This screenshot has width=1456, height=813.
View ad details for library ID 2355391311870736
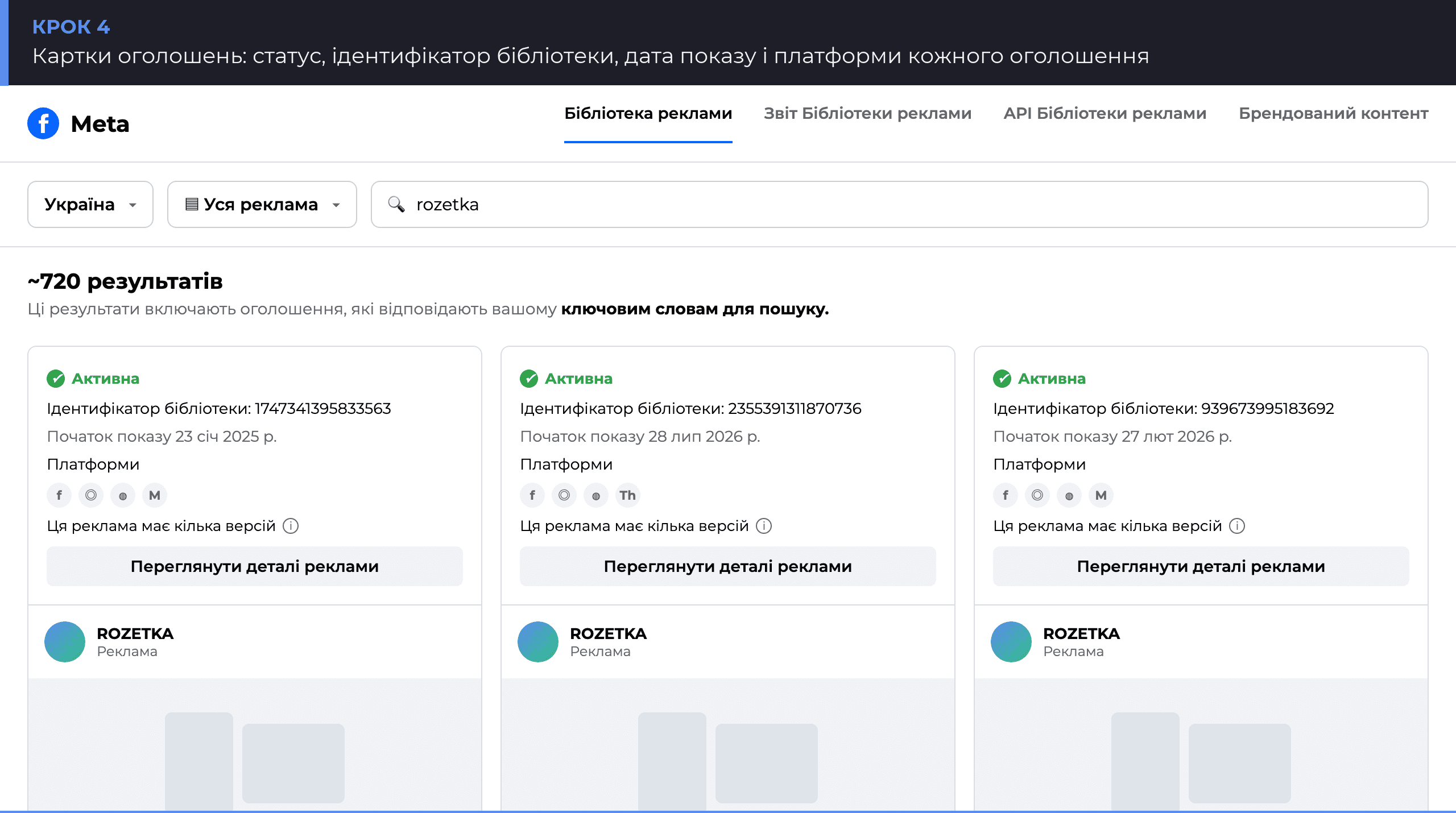tap(728, 566)
